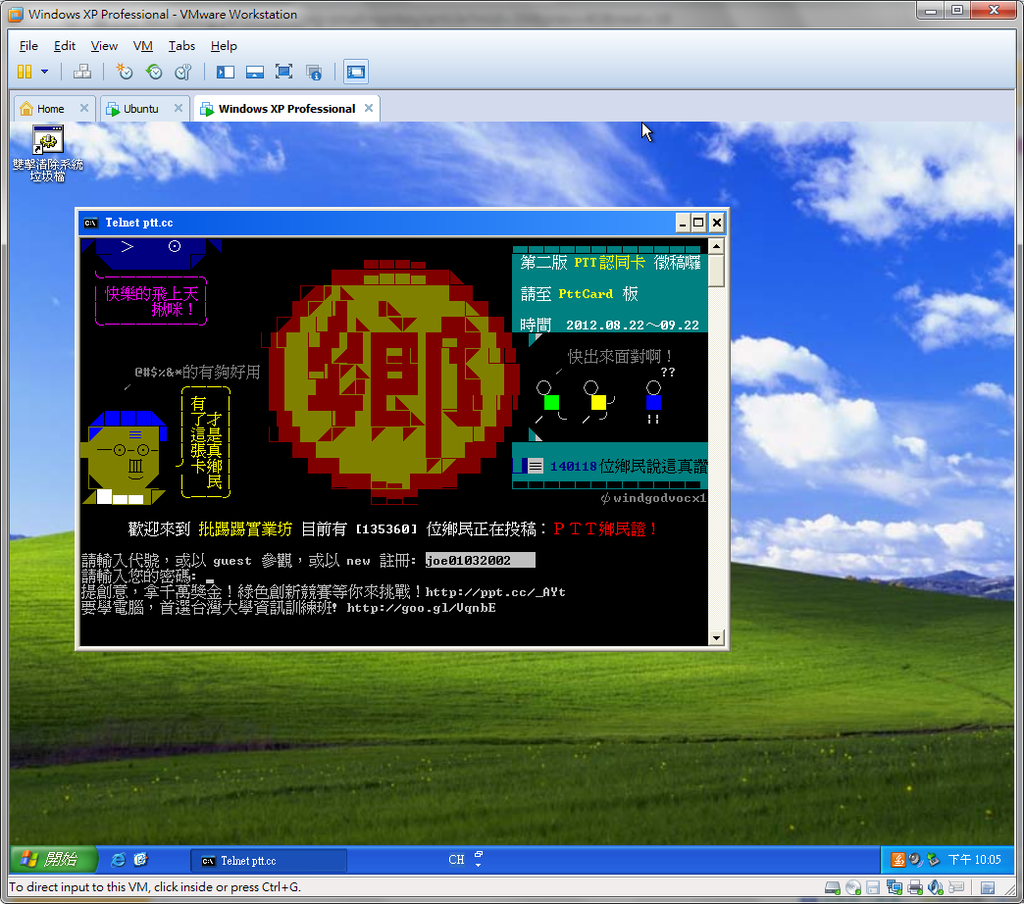Take a snapshot of this virtual machine
This screenshot has height=904, width=1024.
click(x=123, y=72)
